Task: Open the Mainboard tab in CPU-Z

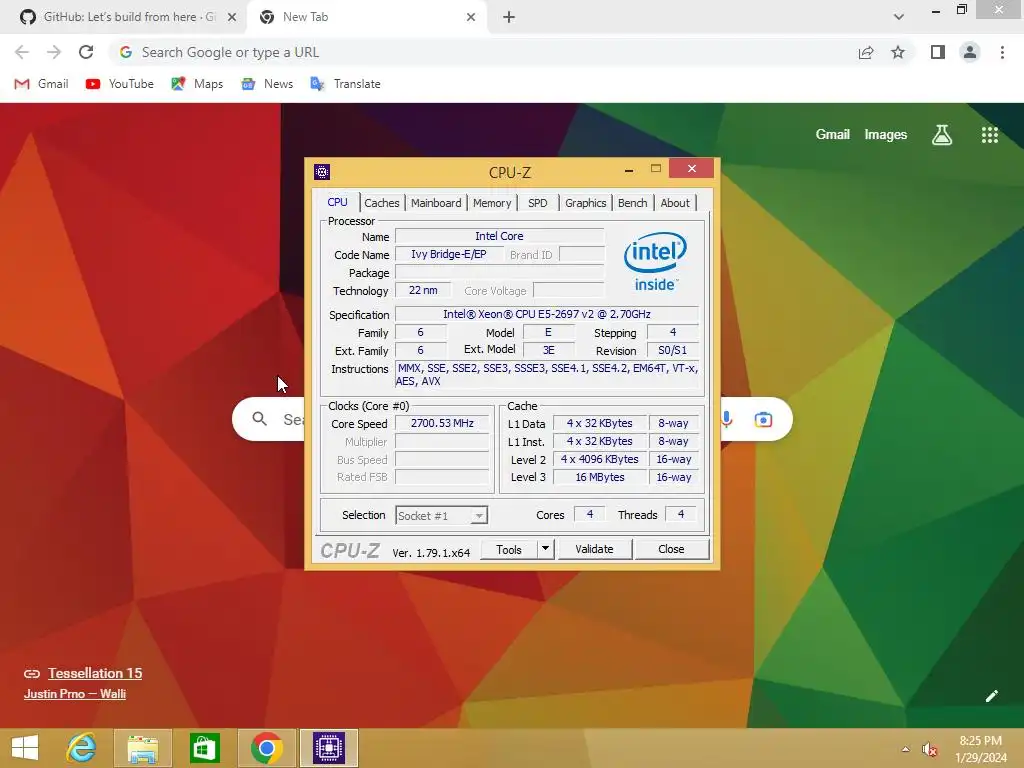Action: 436,203
